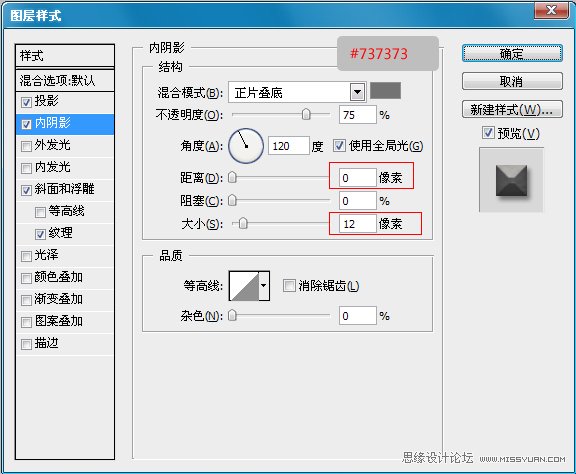Image resolution: width=576 pixels, height=474 pixels.
Task: Toggle the 预览 checkbox
Action: coord(488,132)
